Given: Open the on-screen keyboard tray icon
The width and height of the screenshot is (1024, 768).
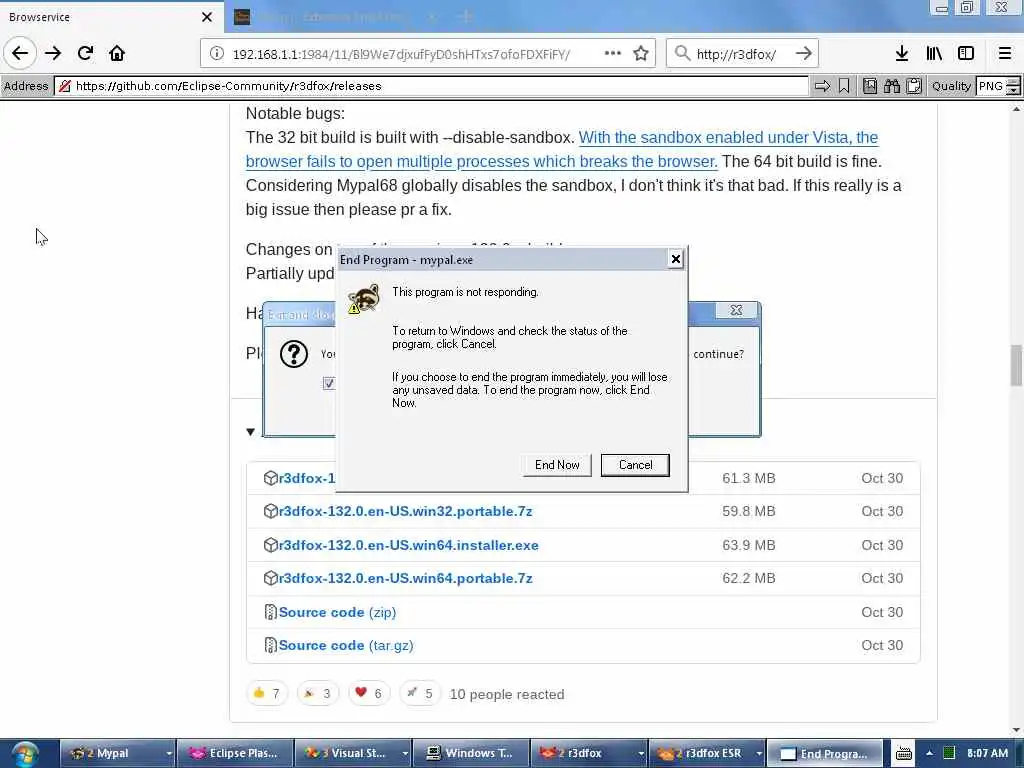Looking at the screenshot, I should point(904,754).
